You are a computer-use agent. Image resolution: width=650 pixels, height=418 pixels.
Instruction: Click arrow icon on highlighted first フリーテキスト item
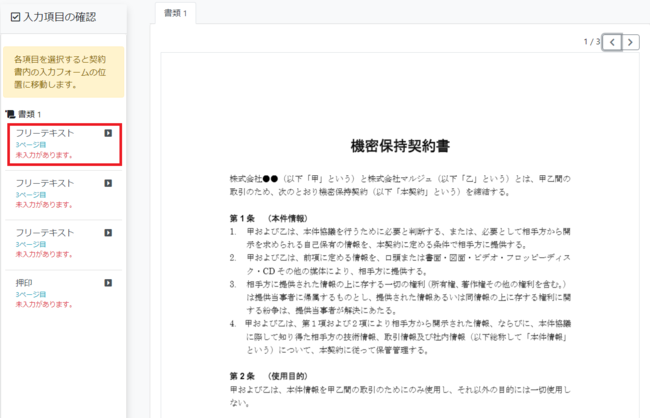pos(108,133)
